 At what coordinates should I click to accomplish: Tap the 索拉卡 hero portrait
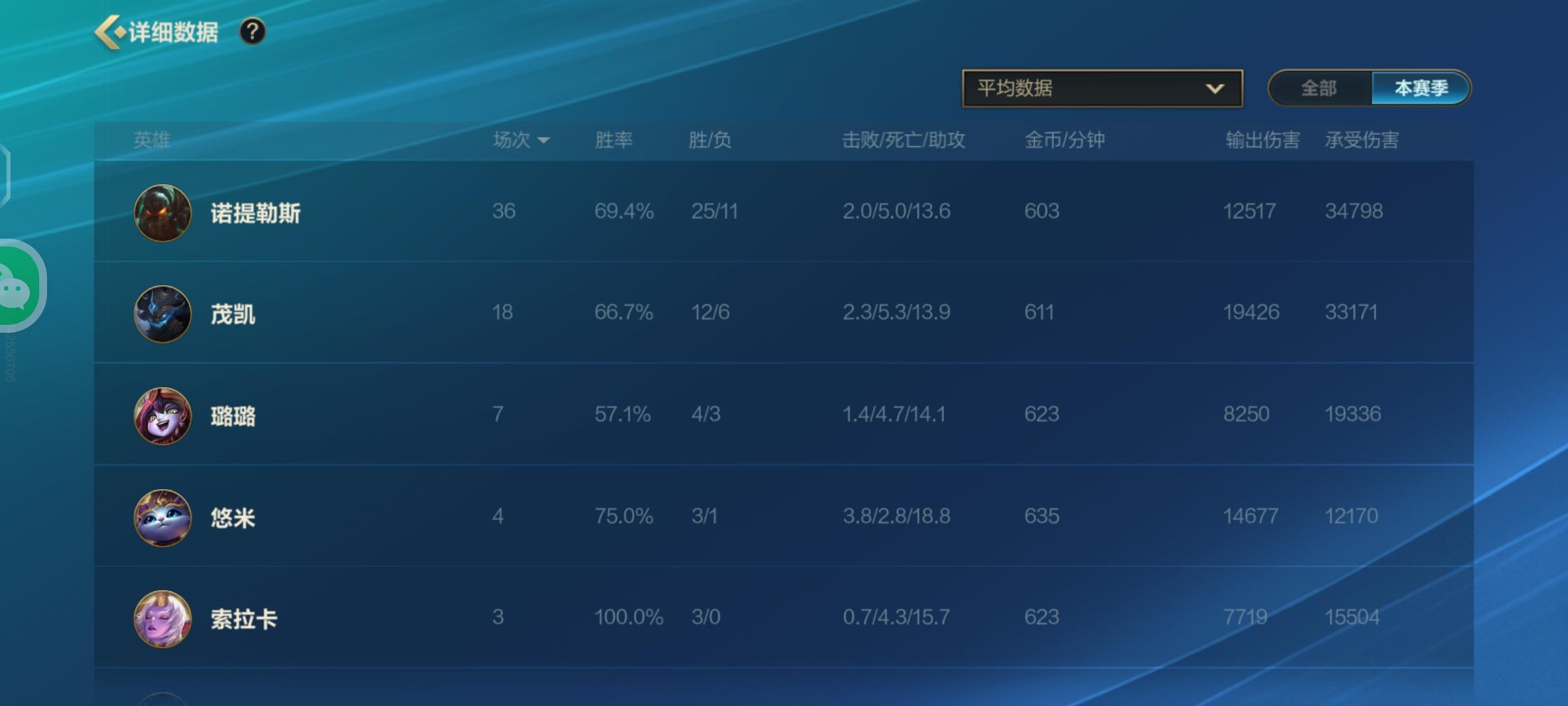click(163, 619)
